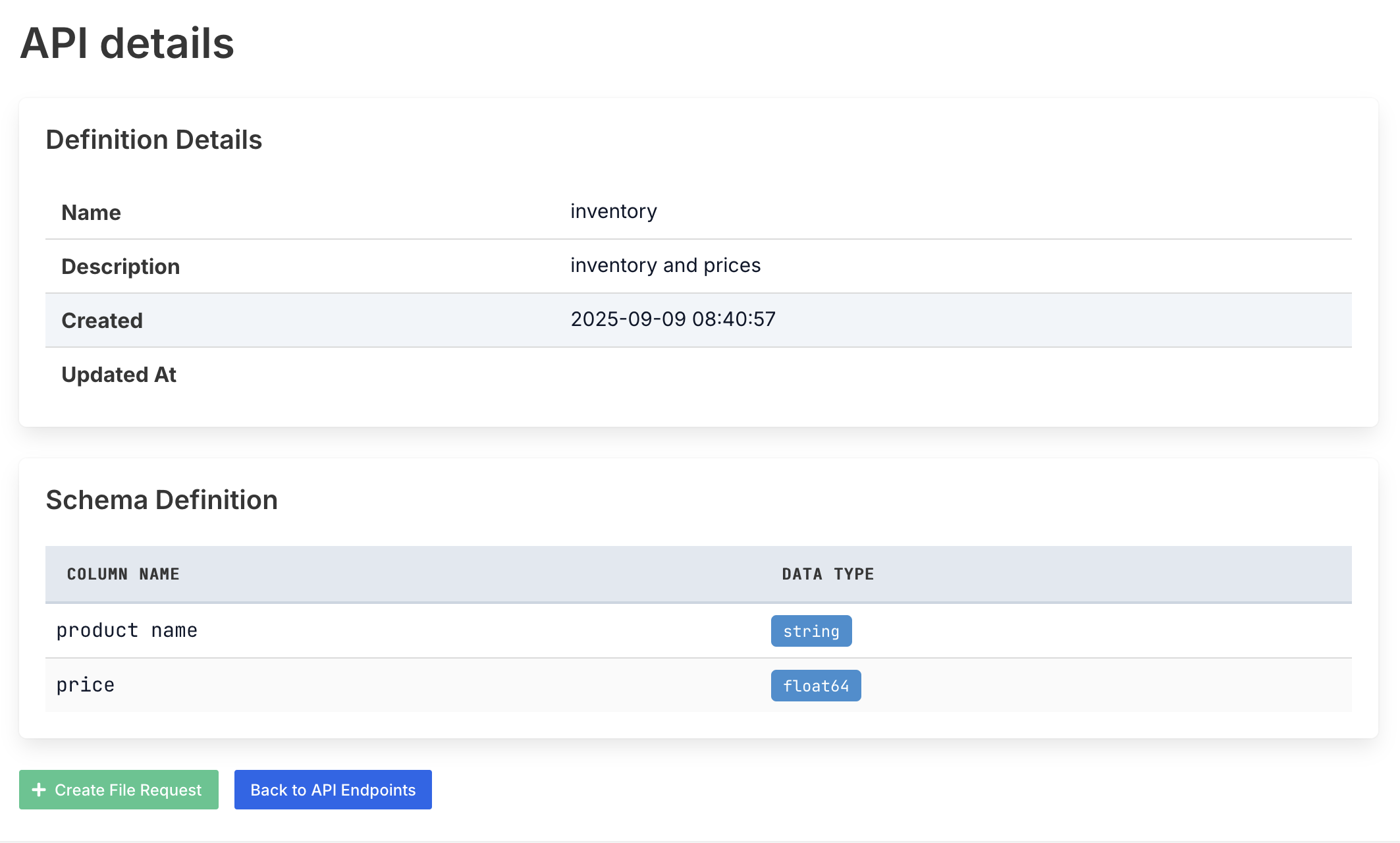Click the inventory name value
This screenshot has width=1400, height=843.
[x=613, y=211]
